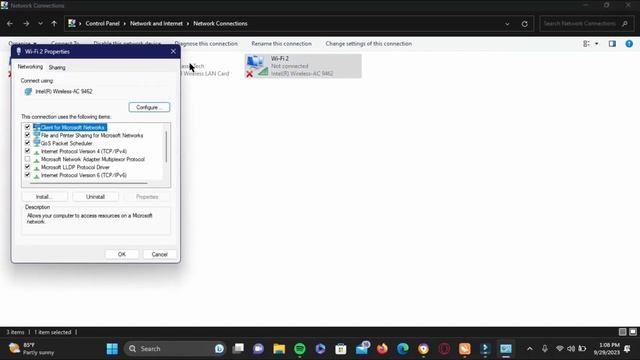Switch to large icons view in status bar

(x=633, y=332)
